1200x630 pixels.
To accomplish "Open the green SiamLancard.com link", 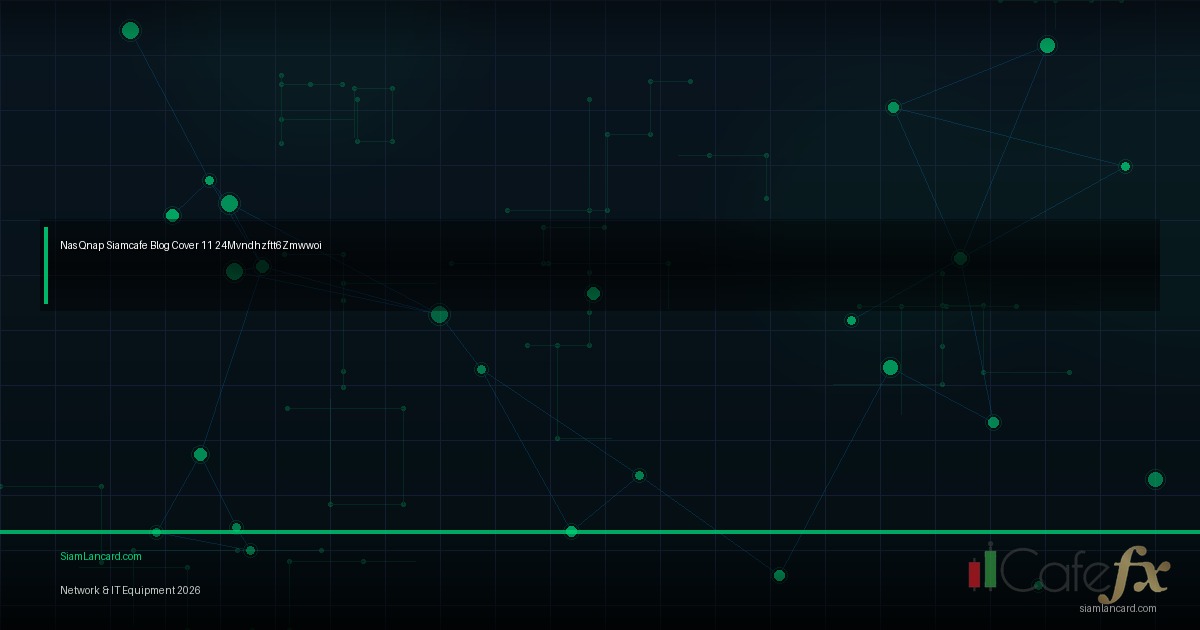I will click(x=101, y=556).
